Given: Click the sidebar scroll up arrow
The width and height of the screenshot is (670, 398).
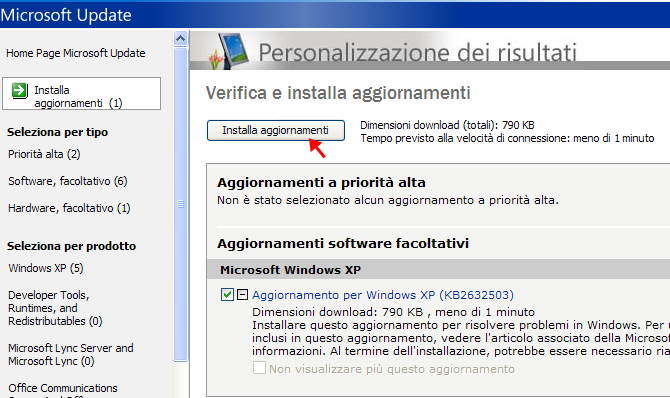Looking at the screenshot, I should (x=180, y=39).
